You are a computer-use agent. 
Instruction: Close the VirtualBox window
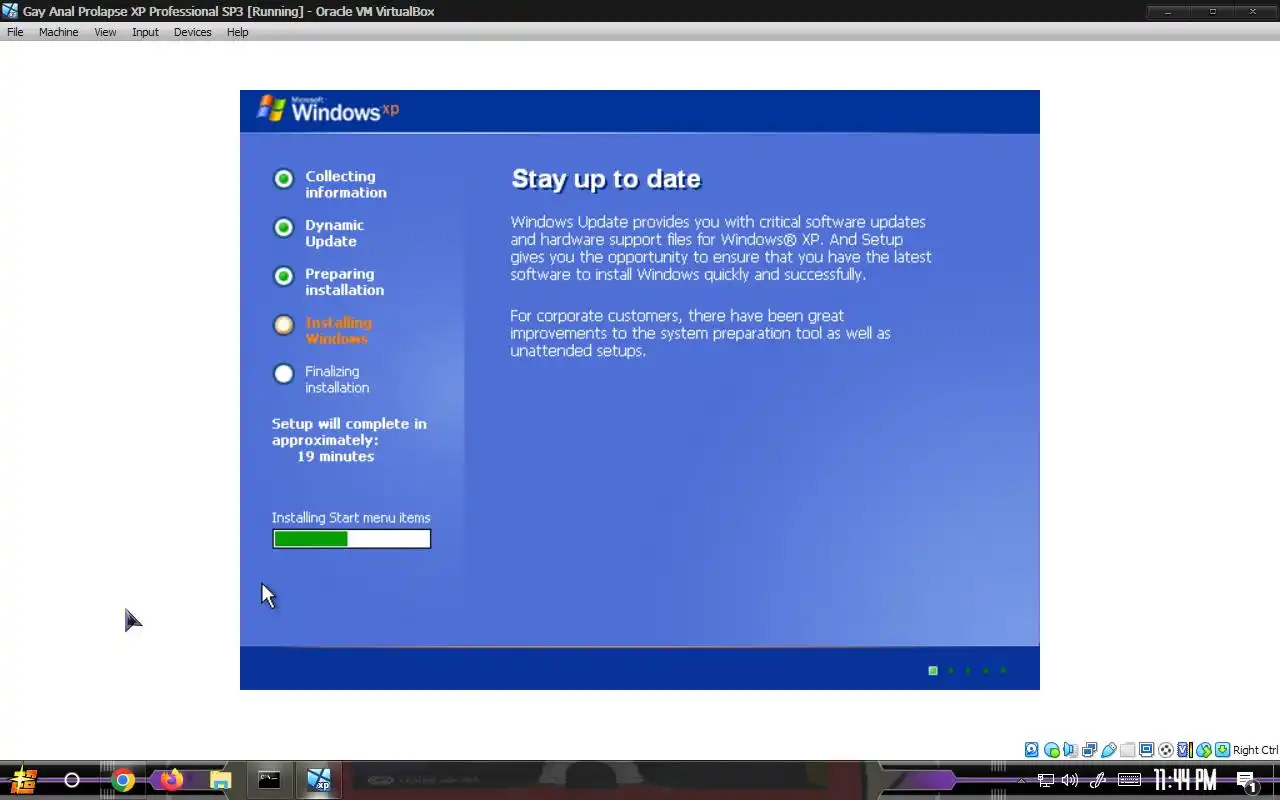pyautogui.click(x=1254, y=11)
